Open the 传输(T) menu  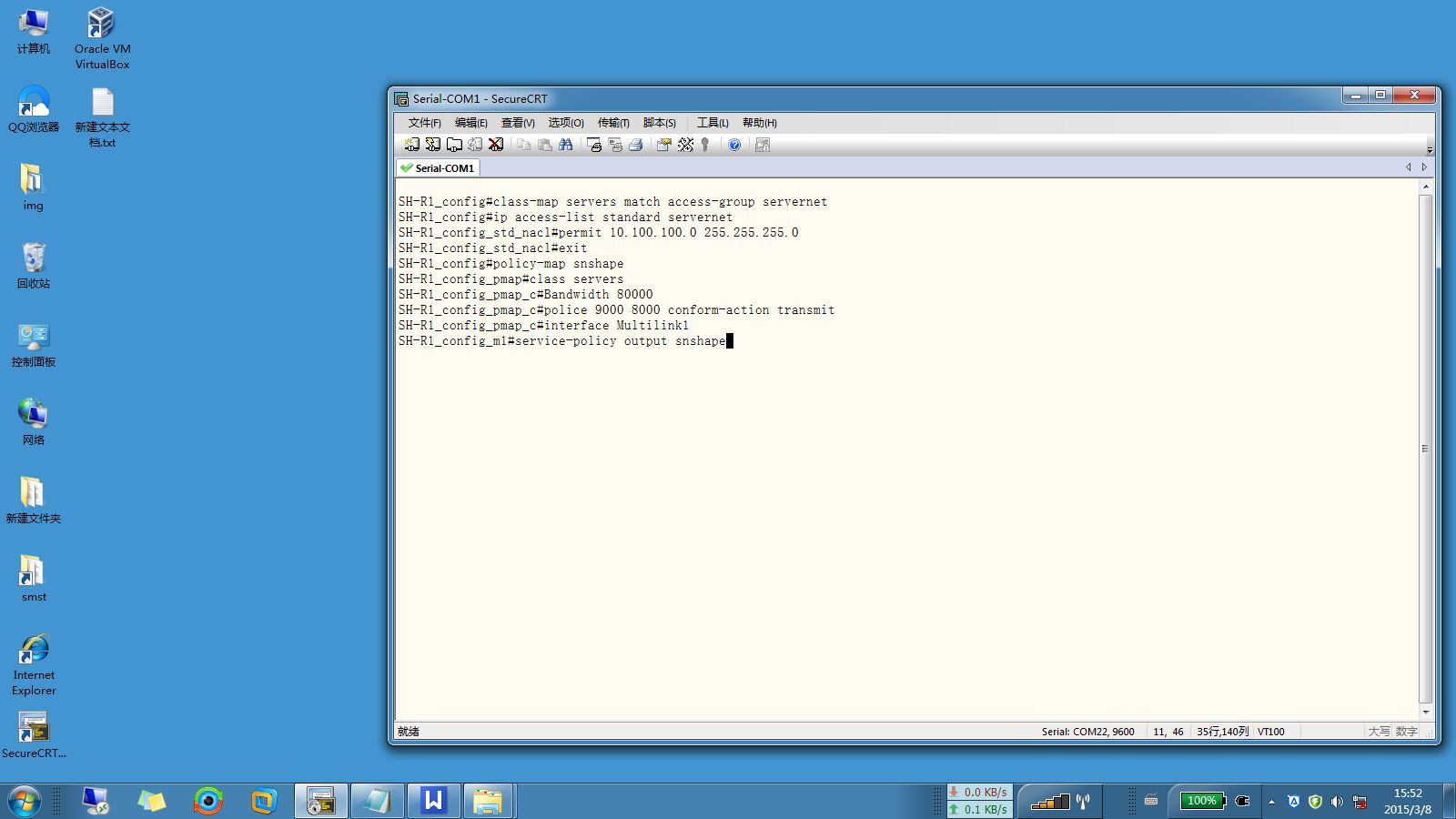613,123
